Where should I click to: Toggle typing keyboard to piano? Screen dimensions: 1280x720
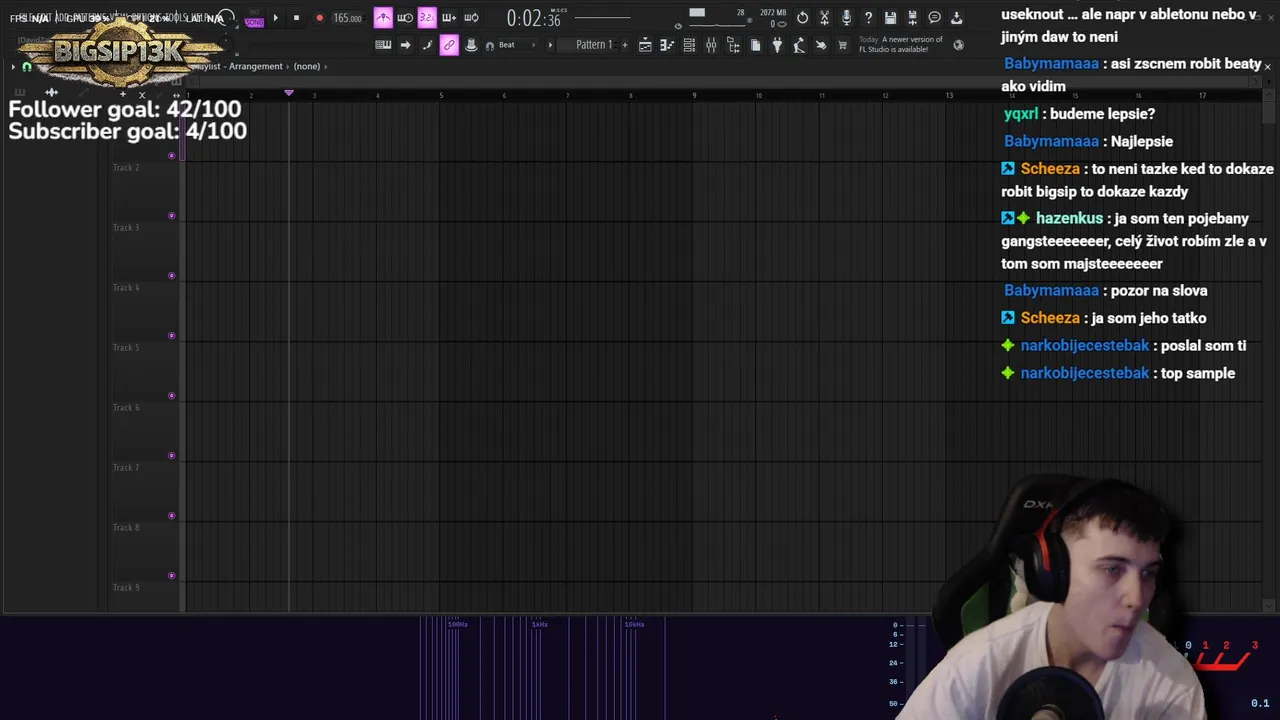(x=383, y=45)
